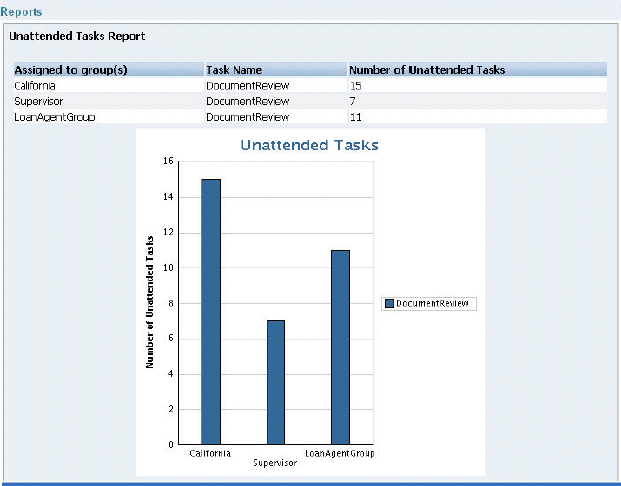Click the Supervisor x-axis label
The height and width of the screenshot is (486, 621).
275,463
